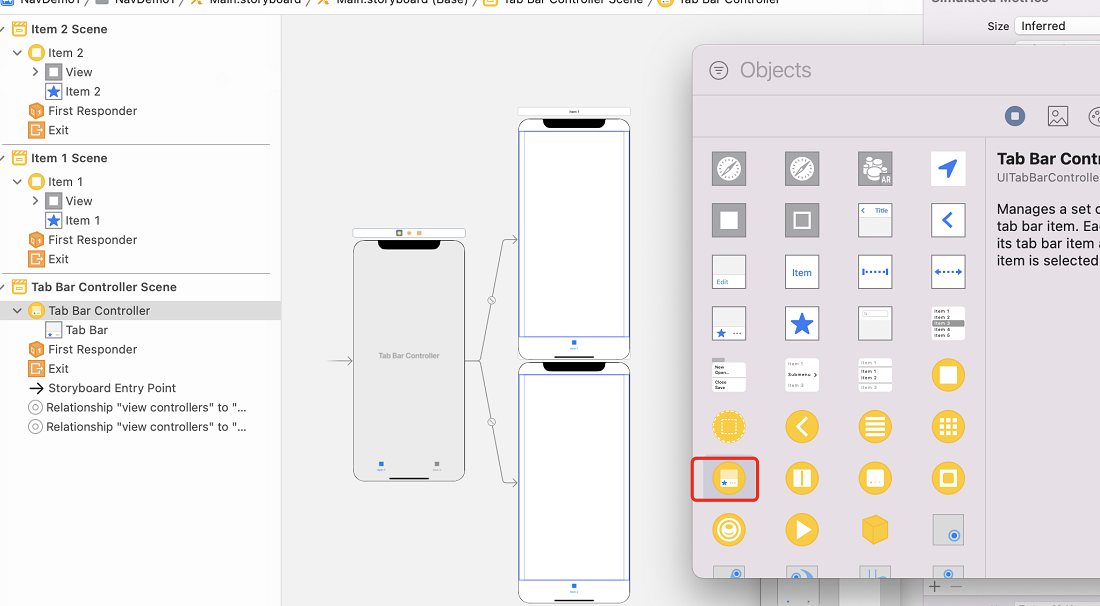Choose the Container View object icon
This screenshot has height=606, width=1100.
pyautogui.click(x=802, y=220)
